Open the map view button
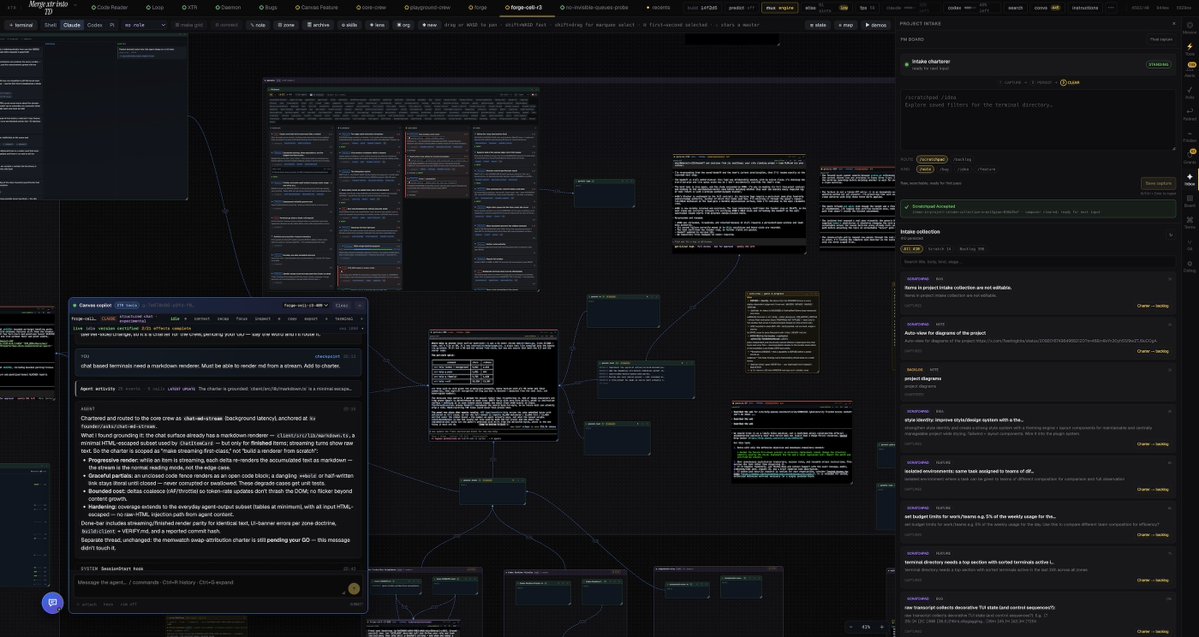 [846, 25]
